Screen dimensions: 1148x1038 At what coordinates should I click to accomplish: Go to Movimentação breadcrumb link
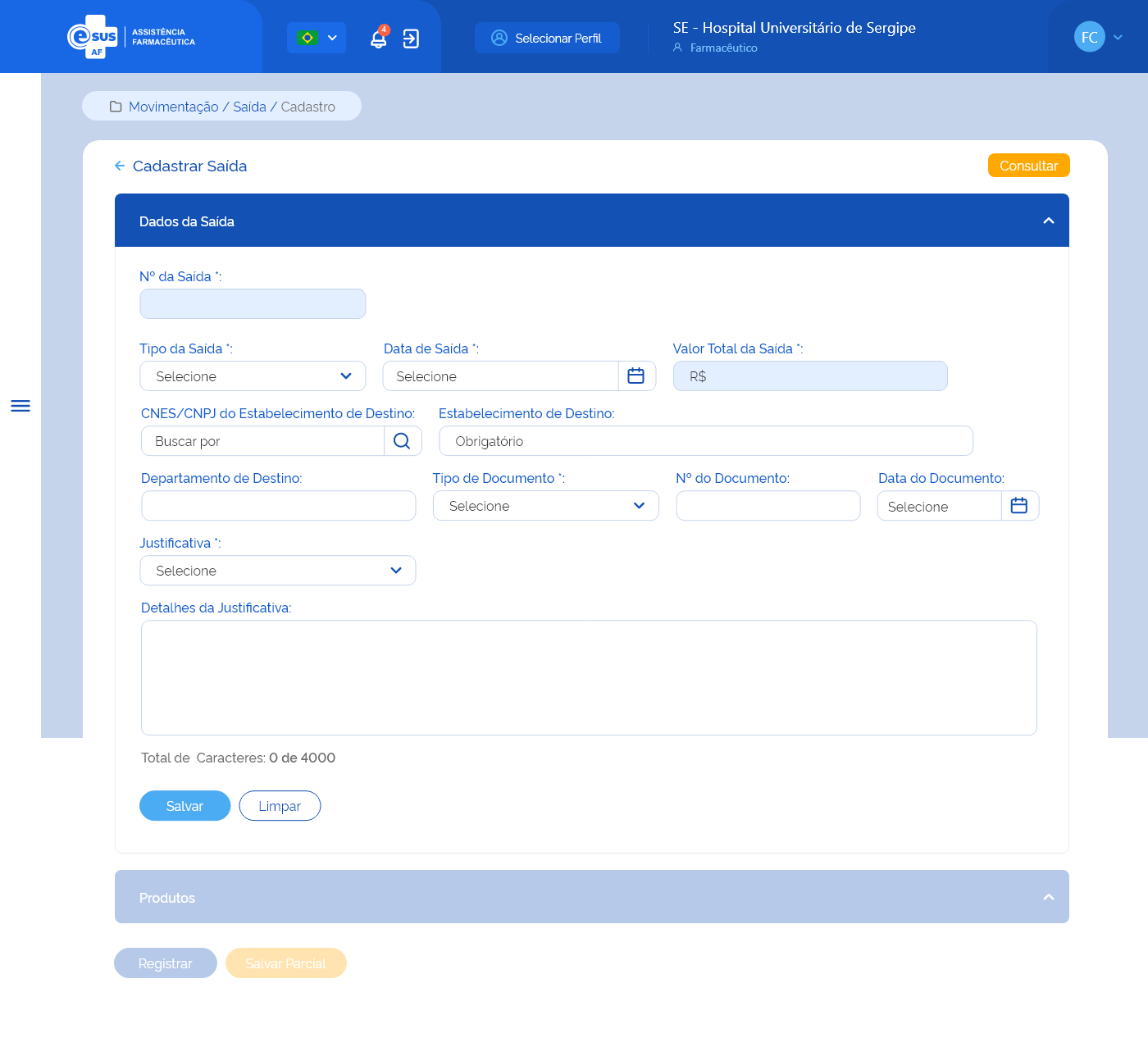point(174,107)
